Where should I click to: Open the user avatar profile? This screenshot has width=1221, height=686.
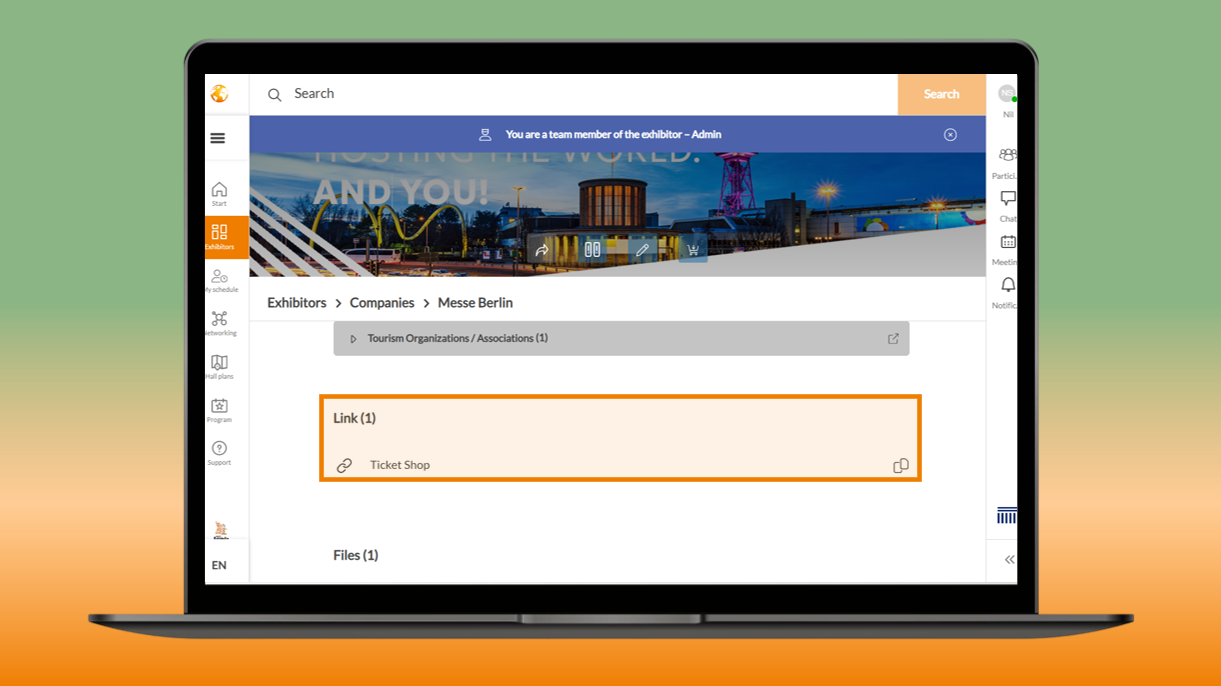click(x=1007, y=94)
